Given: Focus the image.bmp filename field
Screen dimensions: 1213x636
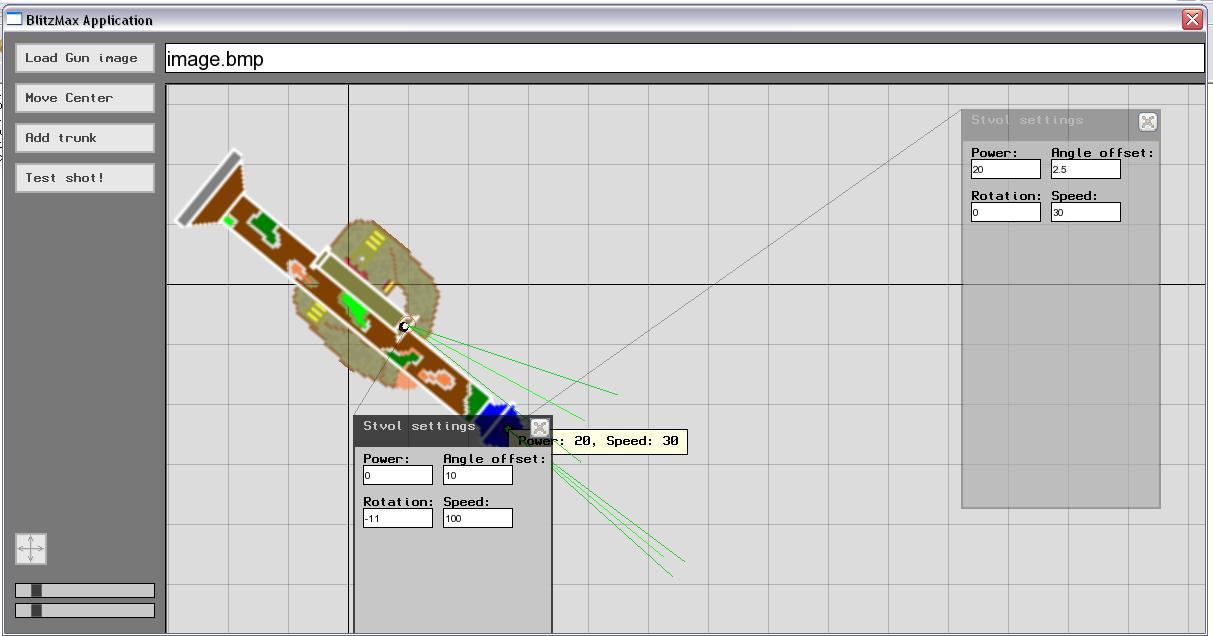Looking at the screenshot, I should [x=684, y=59].
